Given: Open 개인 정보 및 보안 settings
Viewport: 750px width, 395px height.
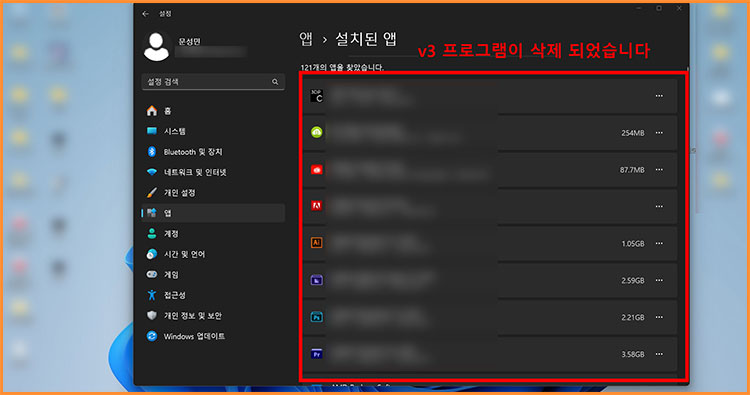Looking at the screenshot, I should click(x=213, y=316).
